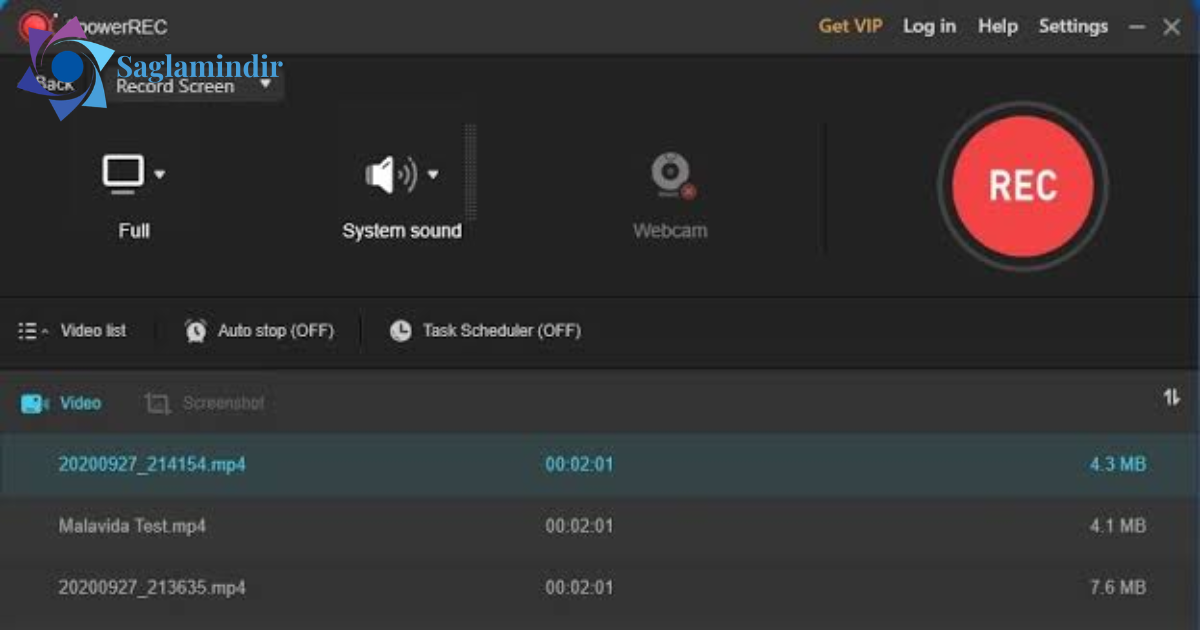Select the Full screen monitor icon
Screen dimensions: 1200x630
[x=123, y=174]
